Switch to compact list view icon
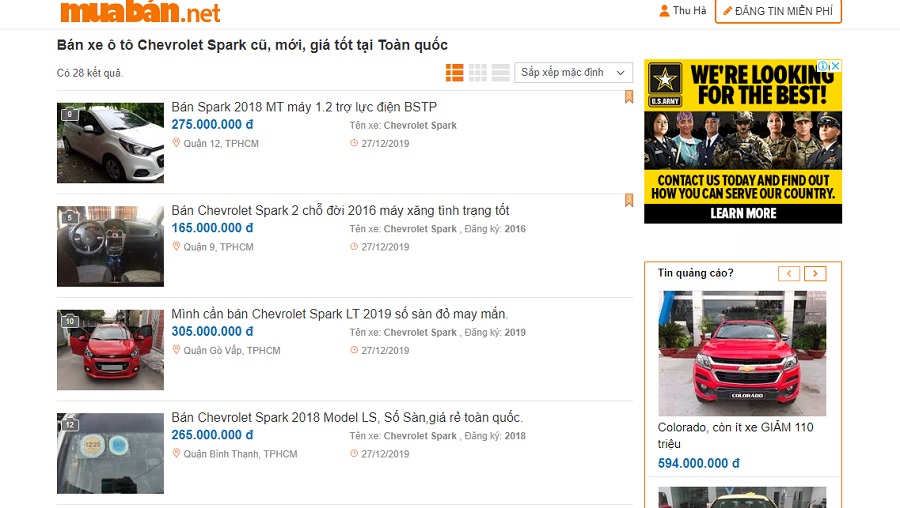 click(x=501, y=72)
